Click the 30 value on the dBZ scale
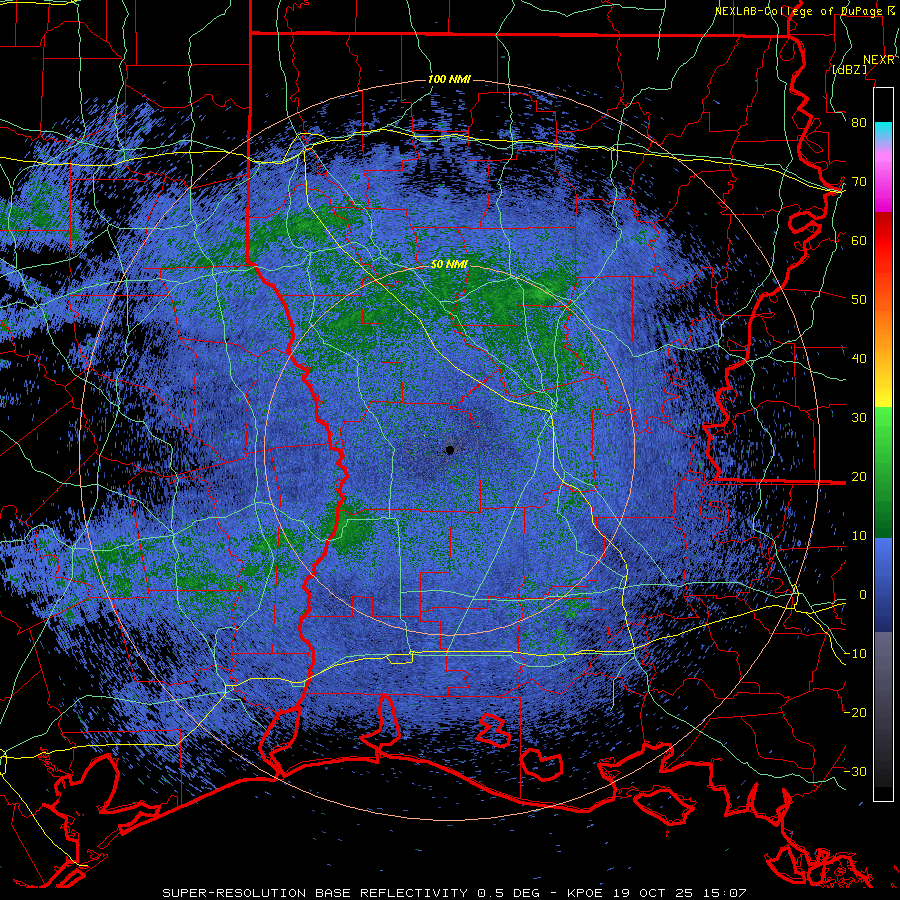 tap(859, 417)
